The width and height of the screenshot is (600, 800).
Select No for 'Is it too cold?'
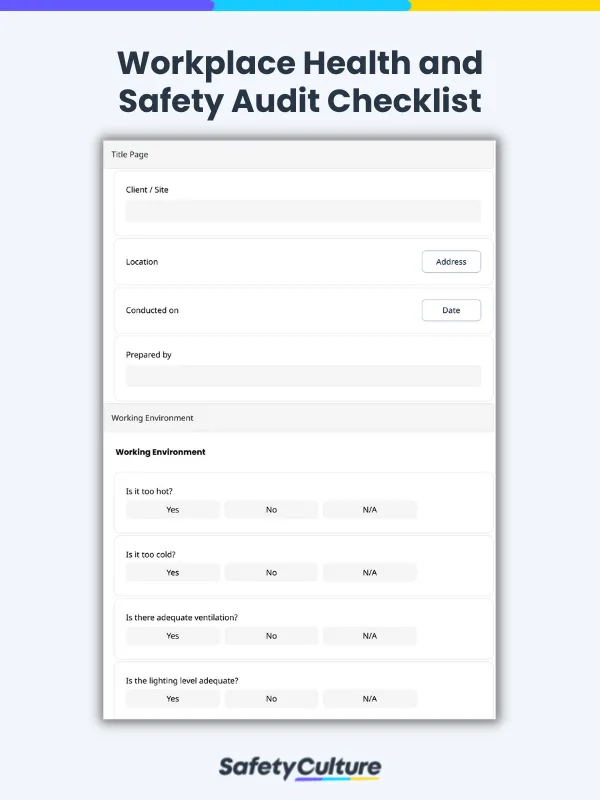(x=271, y=573)
